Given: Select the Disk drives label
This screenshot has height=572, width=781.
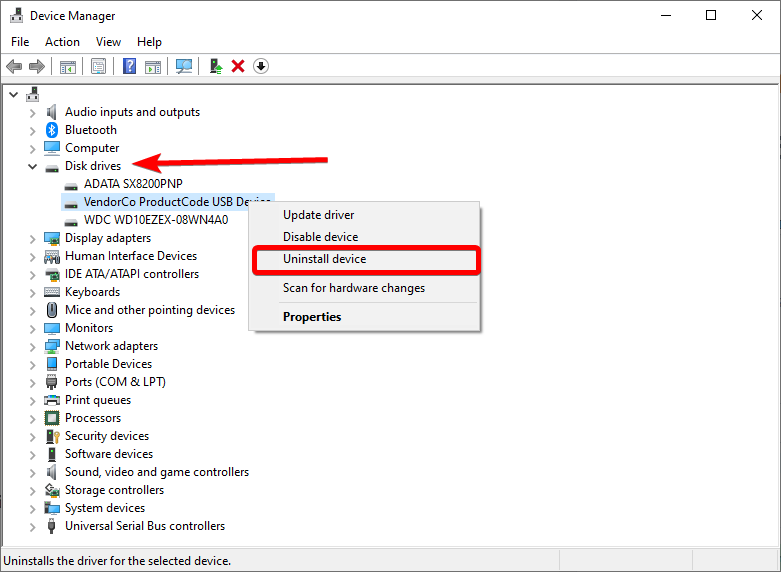Looking at the screenshot, I should point(93,166).
